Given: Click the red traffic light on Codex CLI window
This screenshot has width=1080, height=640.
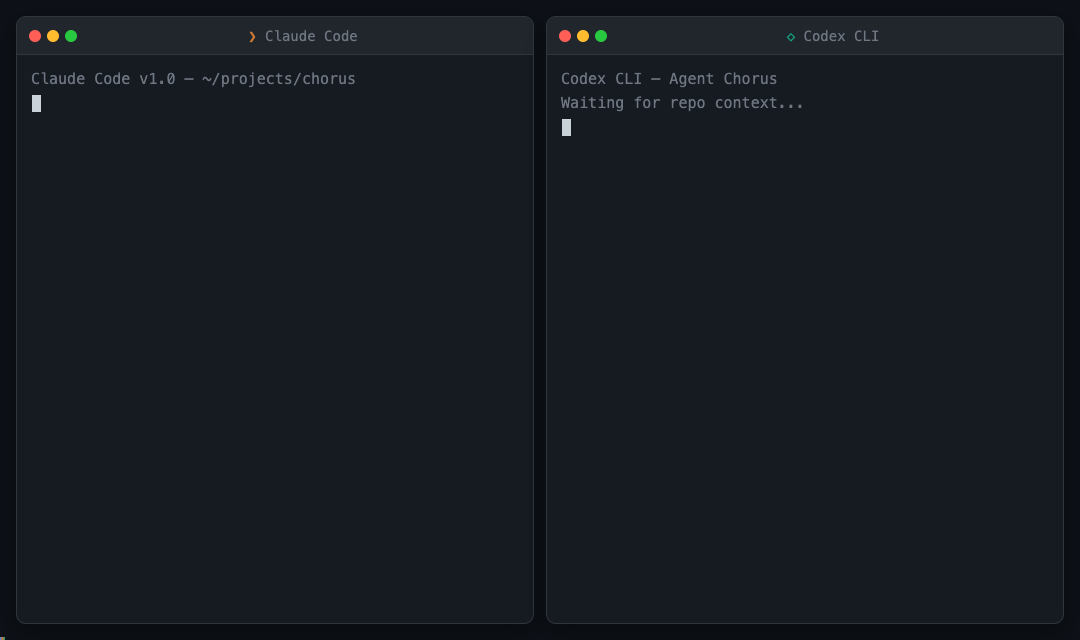Looking at the screenshot, I should (564, 35).
